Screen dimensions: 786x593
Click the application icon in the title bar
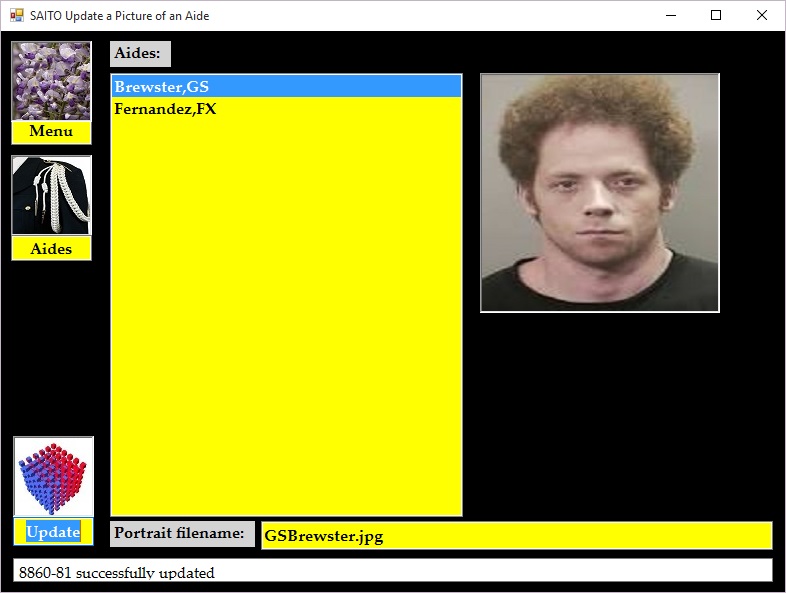[x=17, y=16]
